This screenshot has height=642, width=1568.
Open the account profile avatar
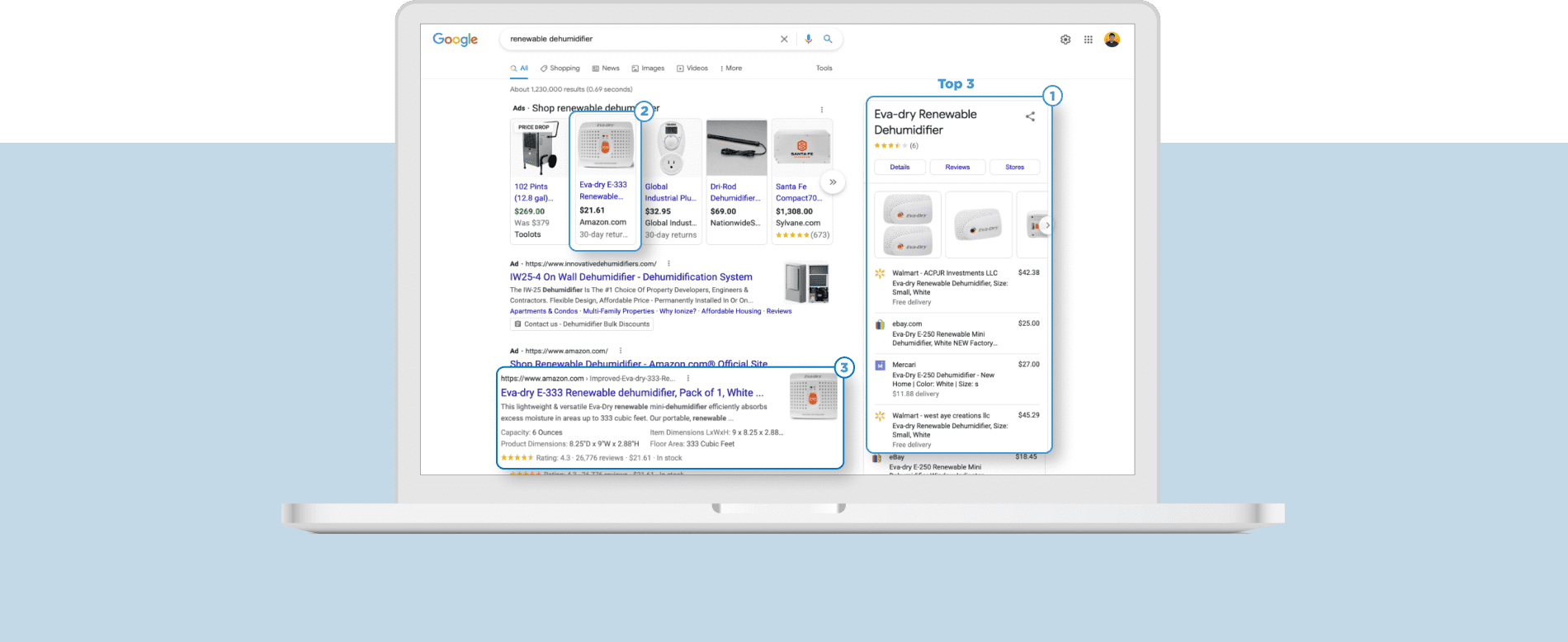pyautogui.click(x=1112, y=40)
